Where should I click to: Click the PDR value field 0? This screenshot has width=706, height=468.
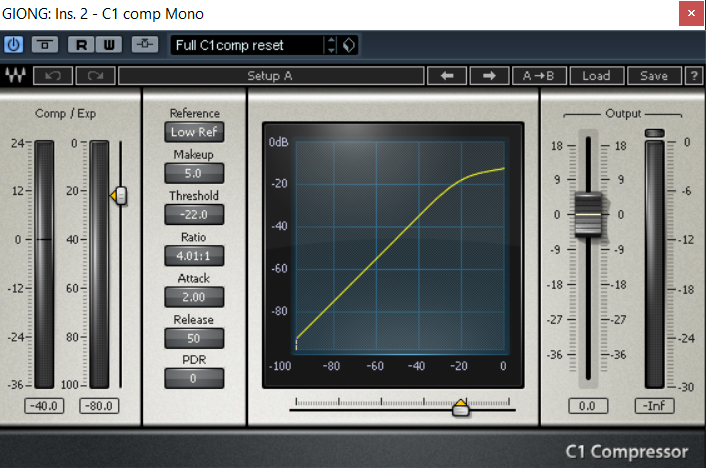click(194, 378)
